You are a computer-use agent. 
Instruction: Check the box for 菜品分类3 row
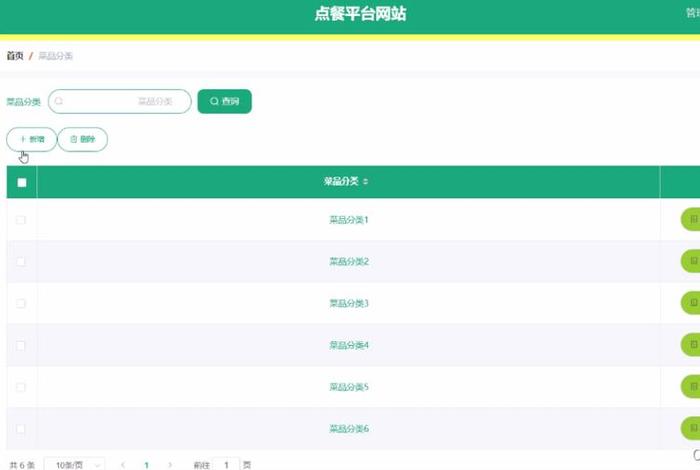pyautogui.click(x=21, y=304)
